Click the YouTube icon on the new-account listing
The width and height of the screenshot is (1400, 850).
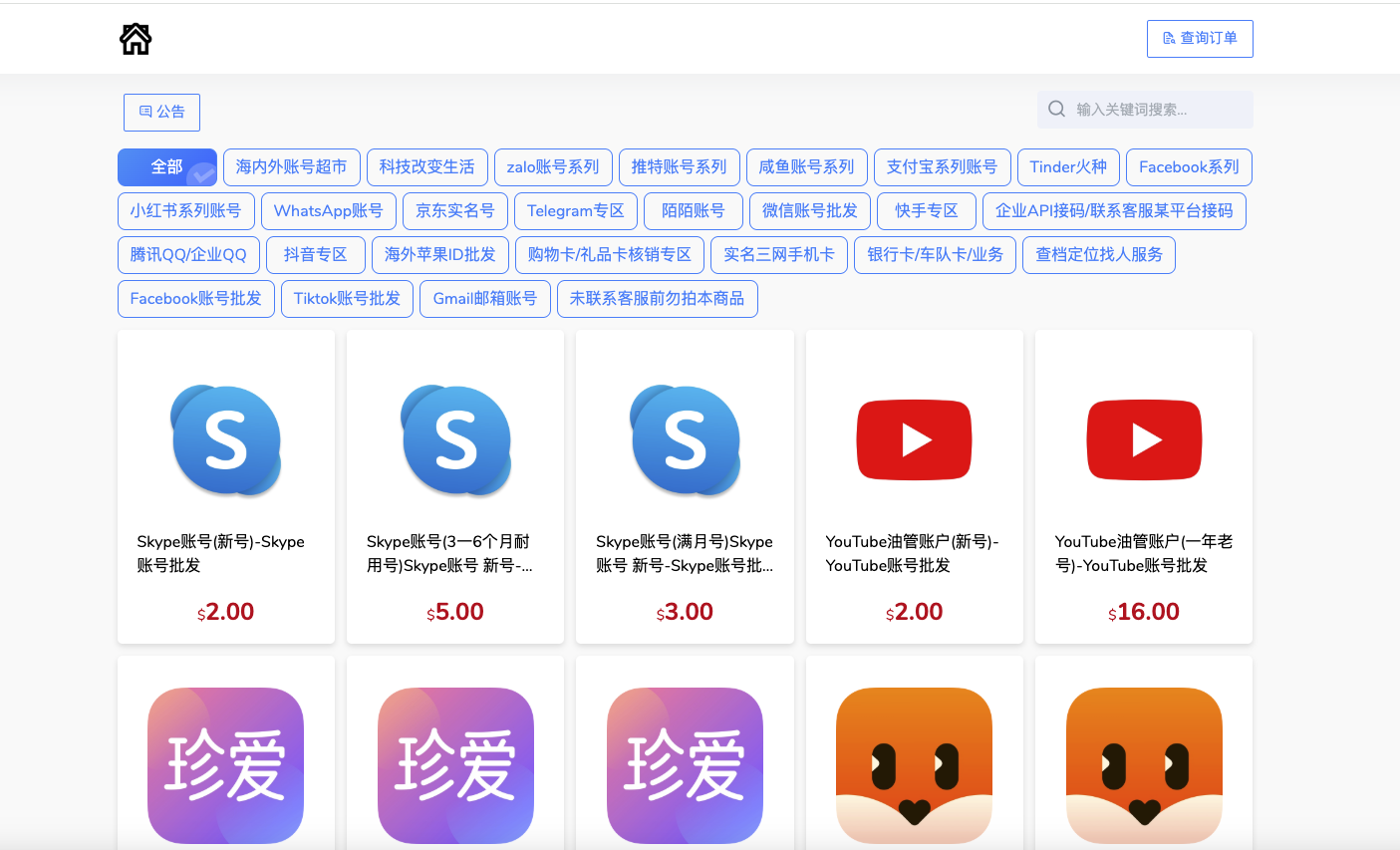[x=914, y=439]
